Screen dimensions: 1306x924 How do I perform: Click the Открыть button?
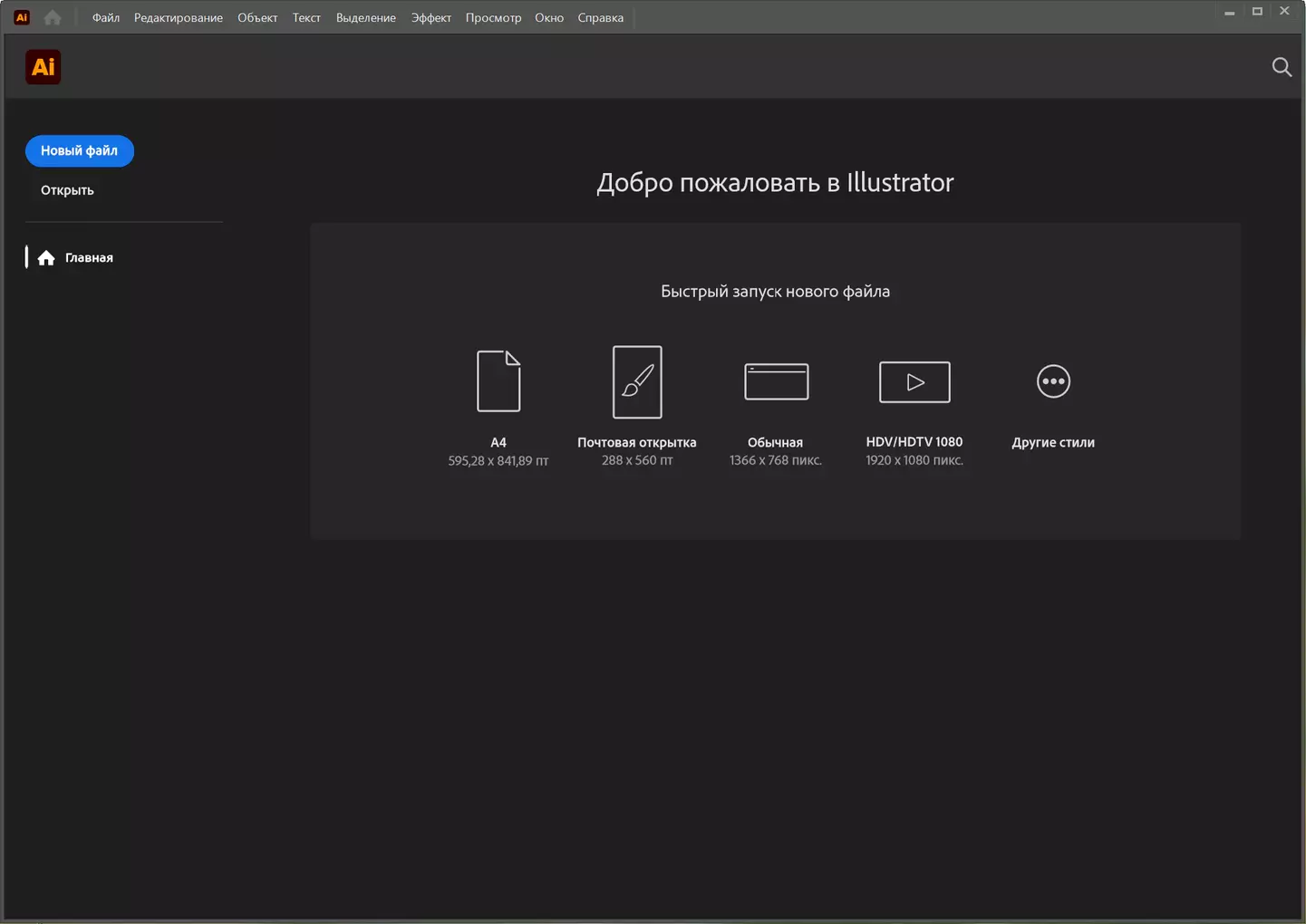(67, 190)
